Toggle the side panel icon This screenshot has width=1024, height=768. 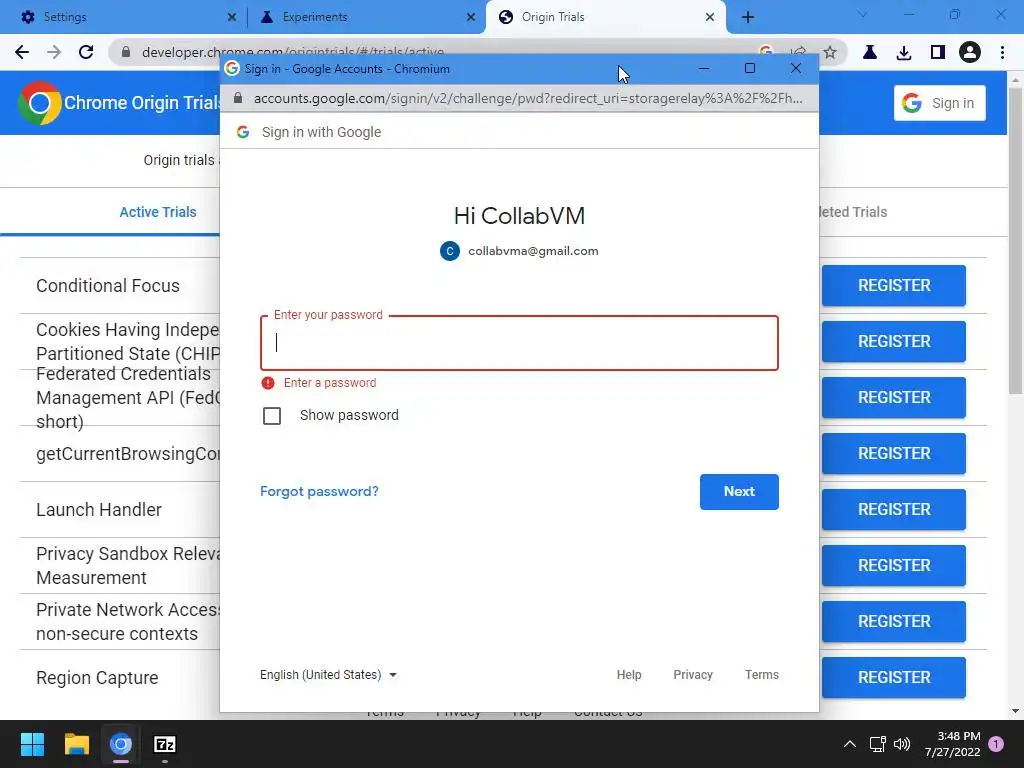click(x=937, y=52)
